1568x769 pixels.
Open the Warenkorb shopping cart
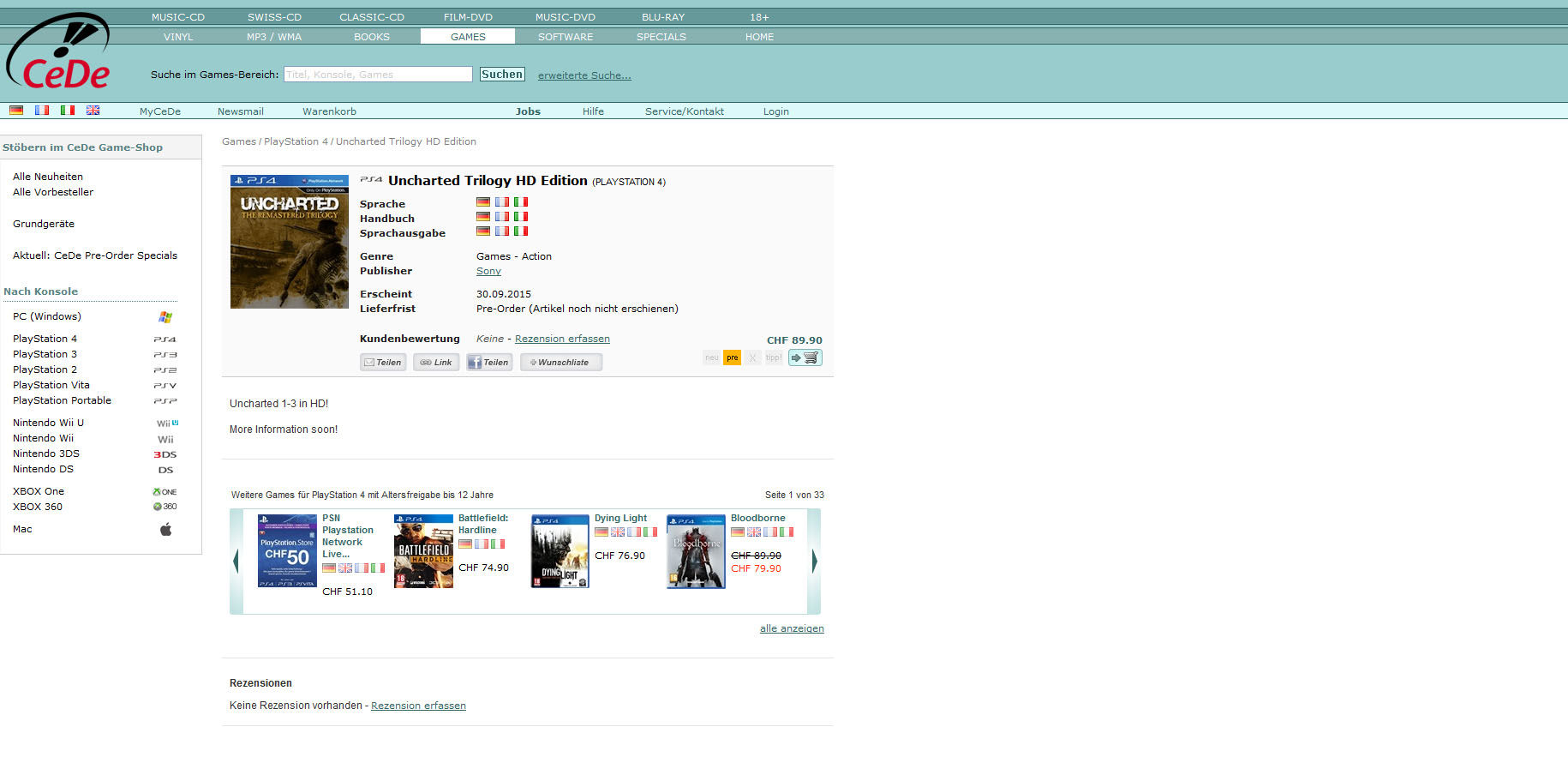(x=329, y=111)
